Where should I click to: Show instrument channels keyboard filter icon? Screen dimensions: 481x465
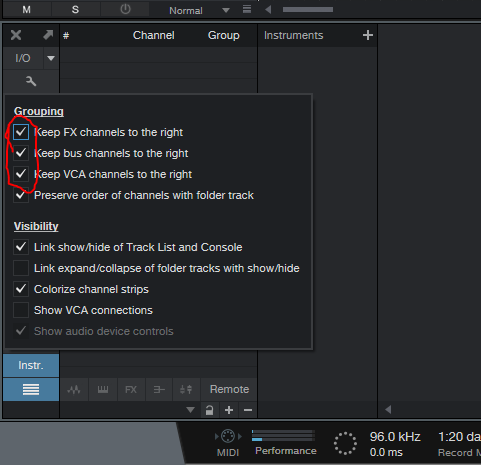(x=103, y=389)
